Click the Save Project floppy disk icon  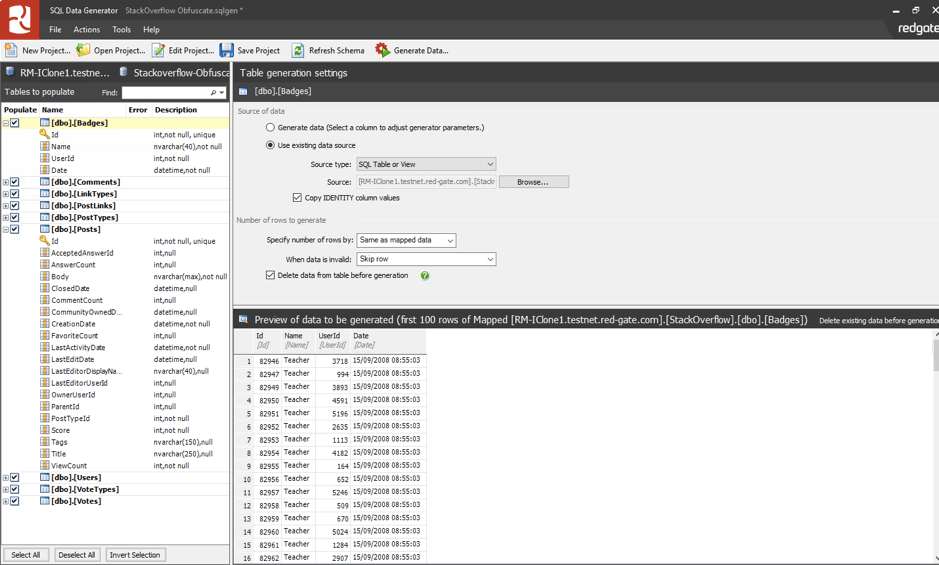coord(226,50)
